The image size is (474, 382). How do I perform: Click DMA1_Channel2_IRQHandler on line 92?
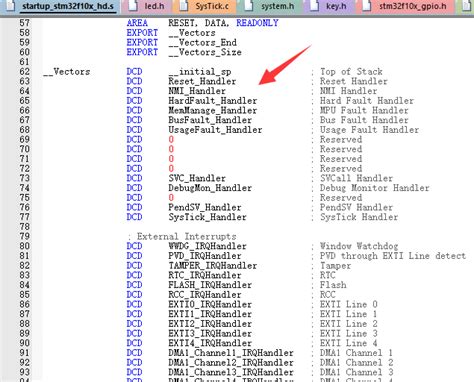[x=231, y=362]
